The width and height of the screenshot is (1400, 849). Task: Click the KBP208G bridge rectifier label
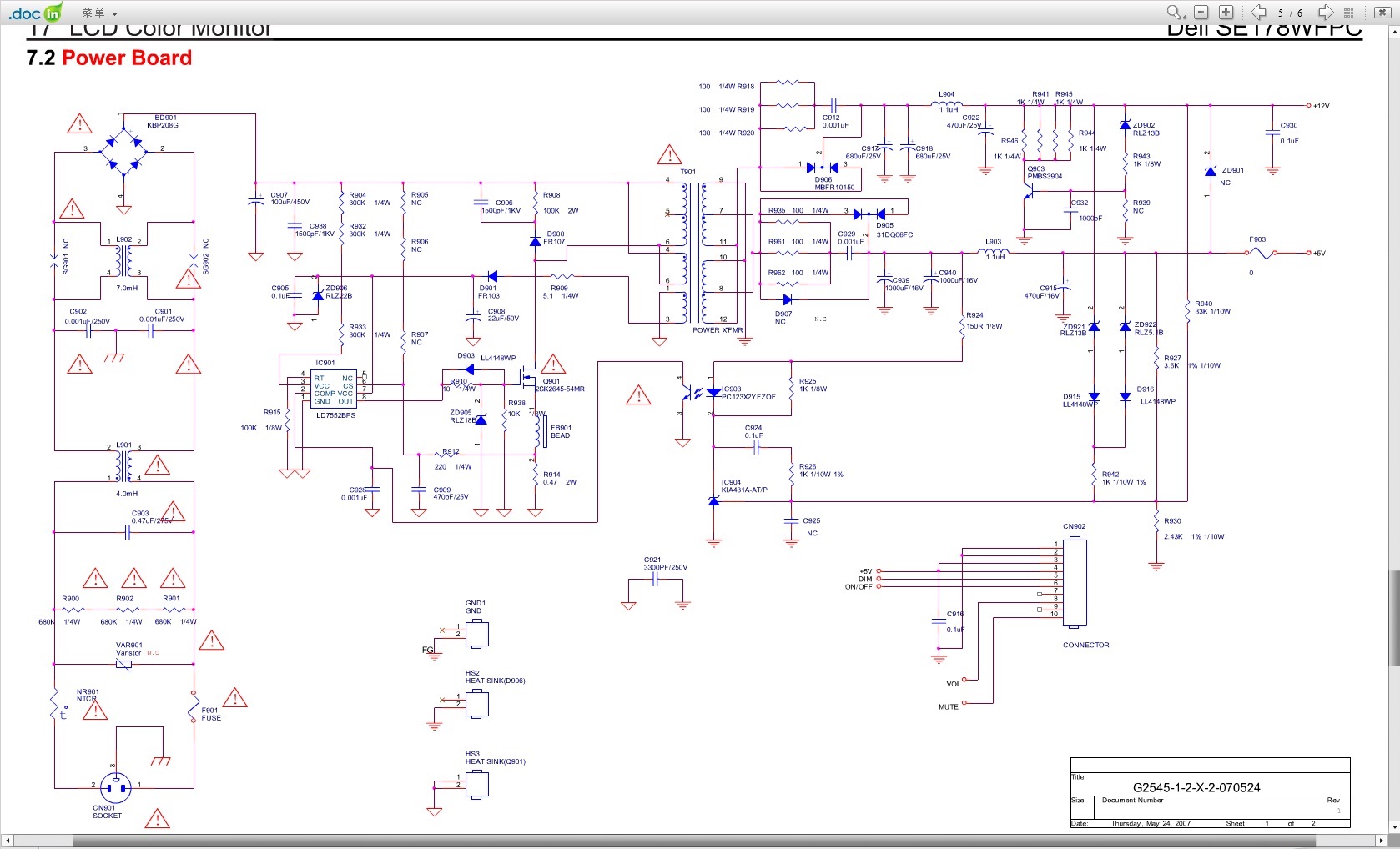(x=163, y=125)
